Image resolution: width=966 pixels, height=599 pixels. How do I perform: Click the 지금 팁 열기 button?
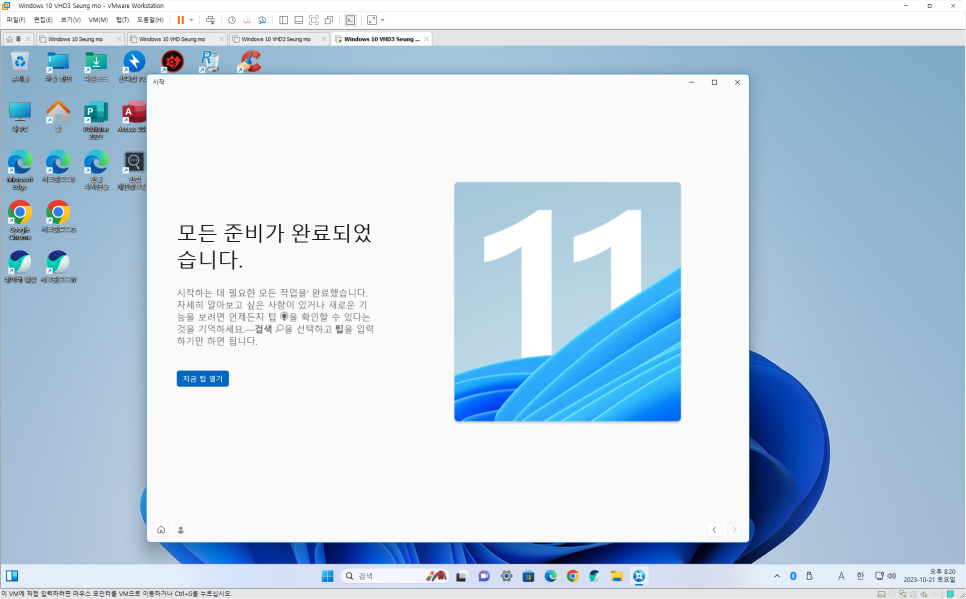point(203,378)
